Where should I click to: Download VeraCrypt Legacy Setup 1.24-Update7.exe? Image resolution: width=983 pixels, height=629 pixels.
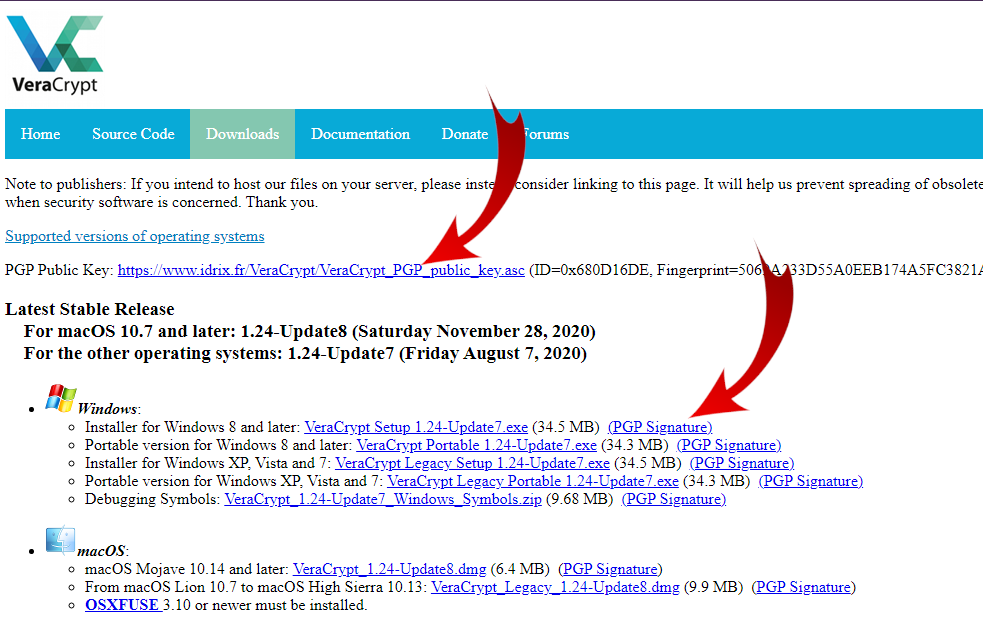point(472,463)
